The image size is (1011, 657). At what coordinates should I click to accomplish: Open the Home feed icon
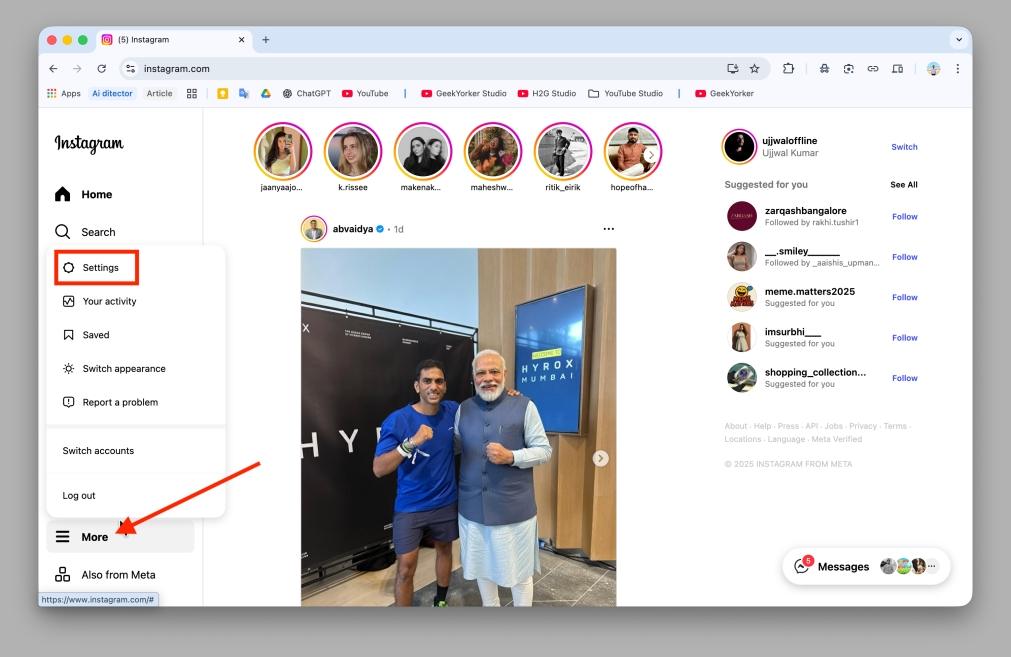[64, 193]
